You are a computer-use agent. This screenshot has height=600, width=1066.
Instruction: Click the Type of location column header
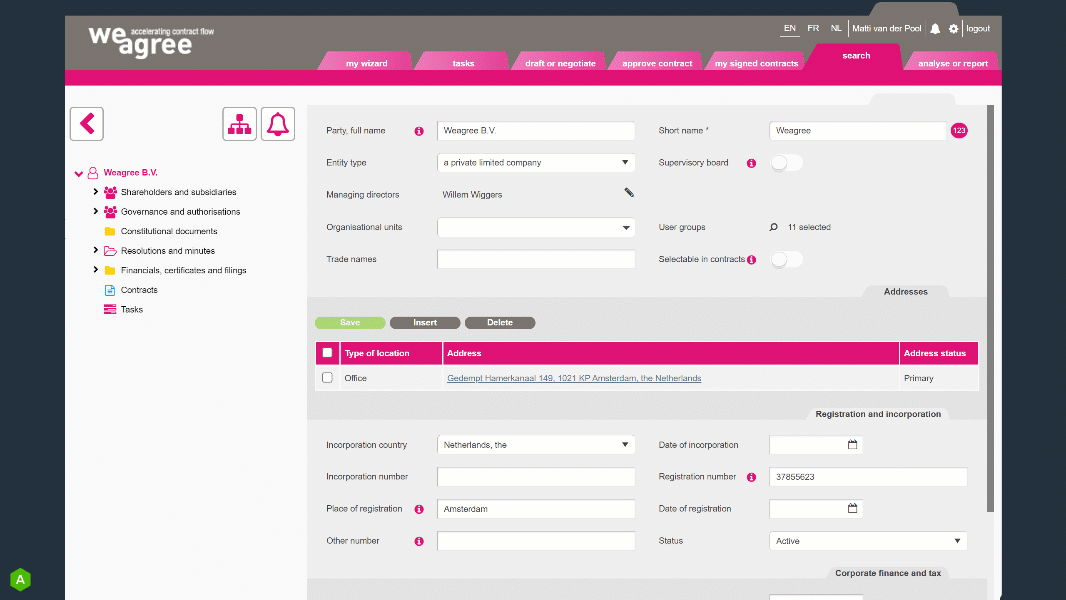[391, 353]
